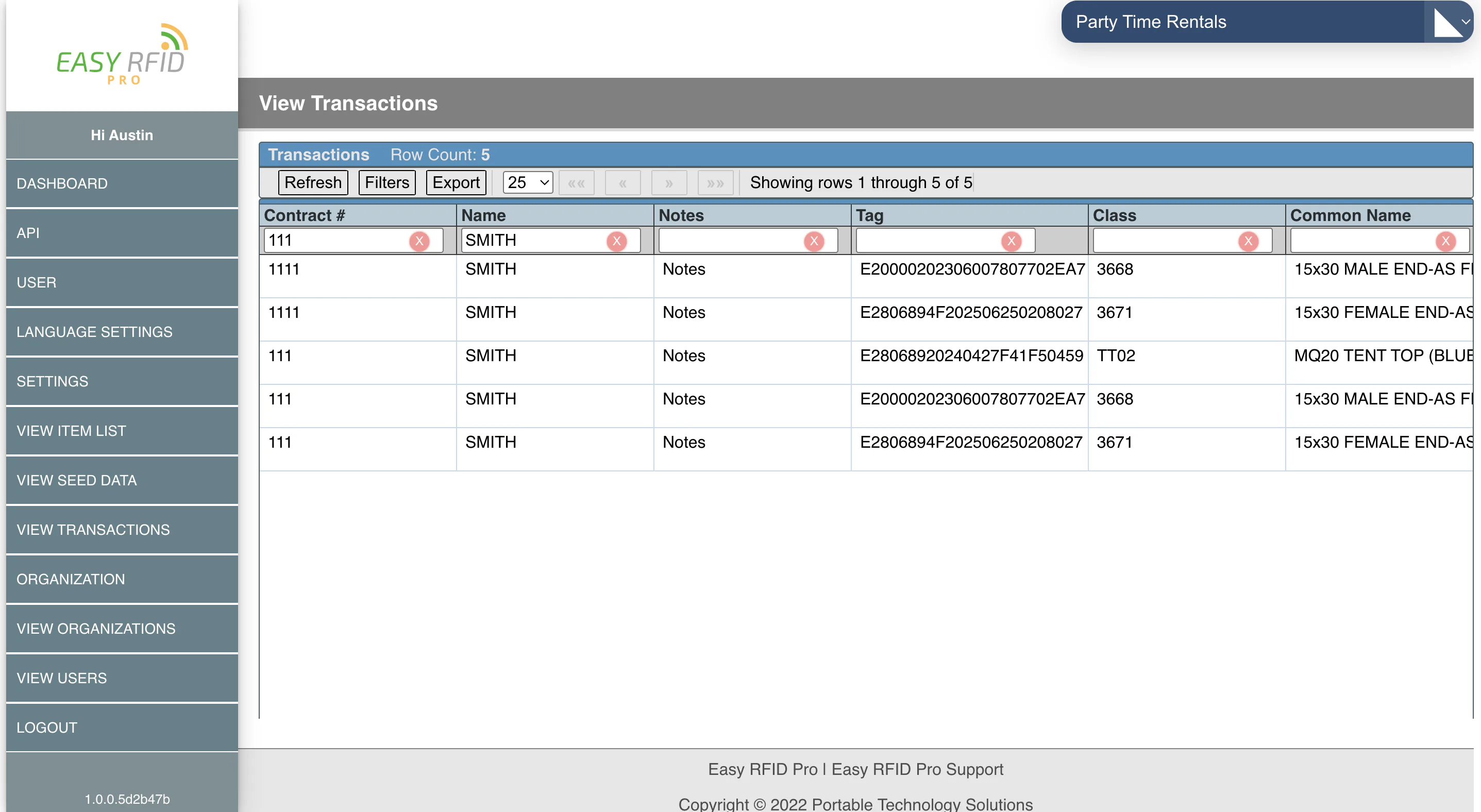Export the transactions list

click(456, 183)
